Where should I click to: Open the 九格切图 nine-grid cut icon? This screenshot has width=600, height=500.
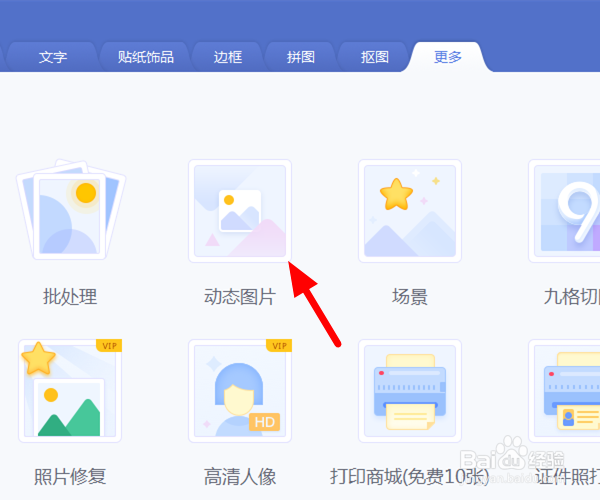tap(564, 211)
